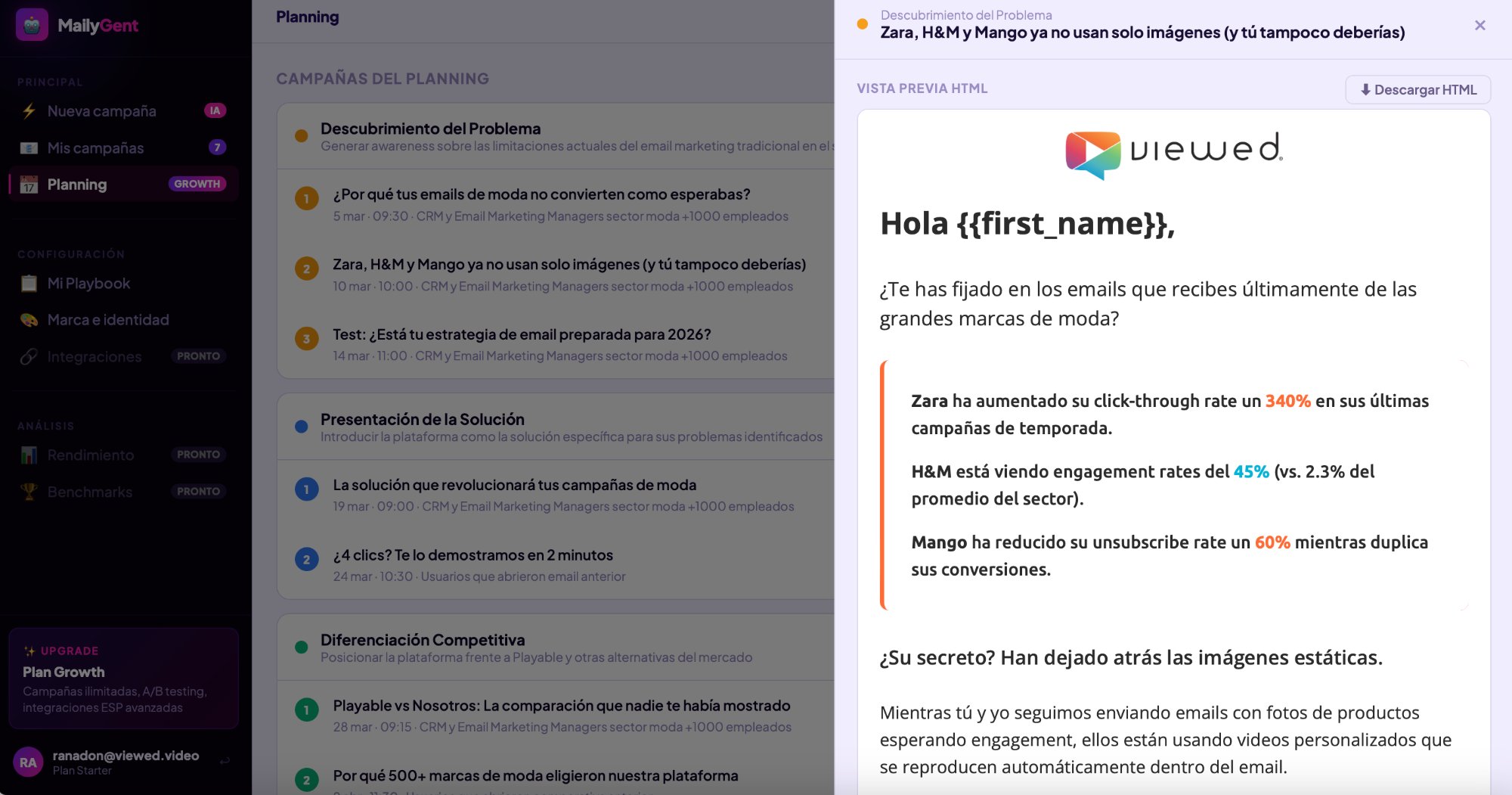Open Nueva campaña in the sidebar
Screen dimensions: 1512x795
point(124,111)
